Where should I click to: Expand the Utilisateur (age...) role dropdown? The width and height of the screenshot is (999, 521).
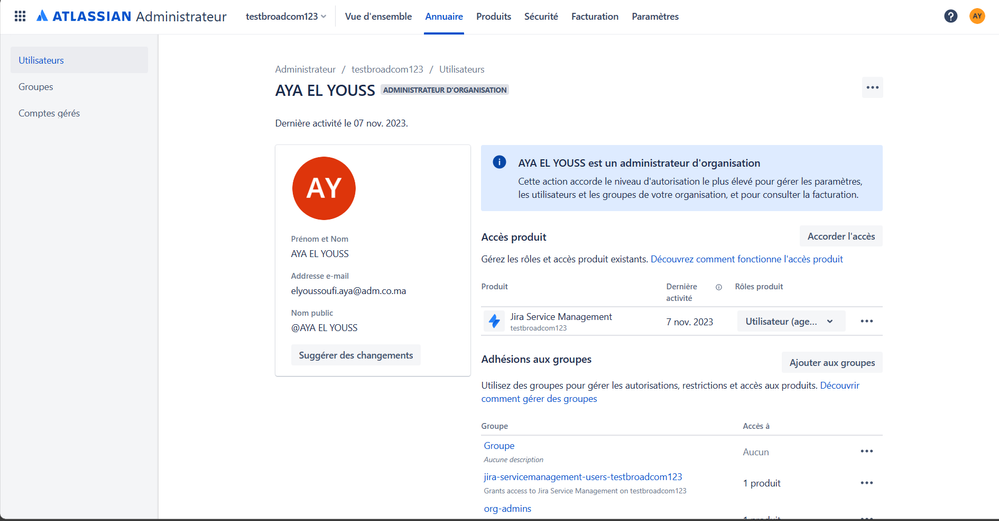point(791,321)
